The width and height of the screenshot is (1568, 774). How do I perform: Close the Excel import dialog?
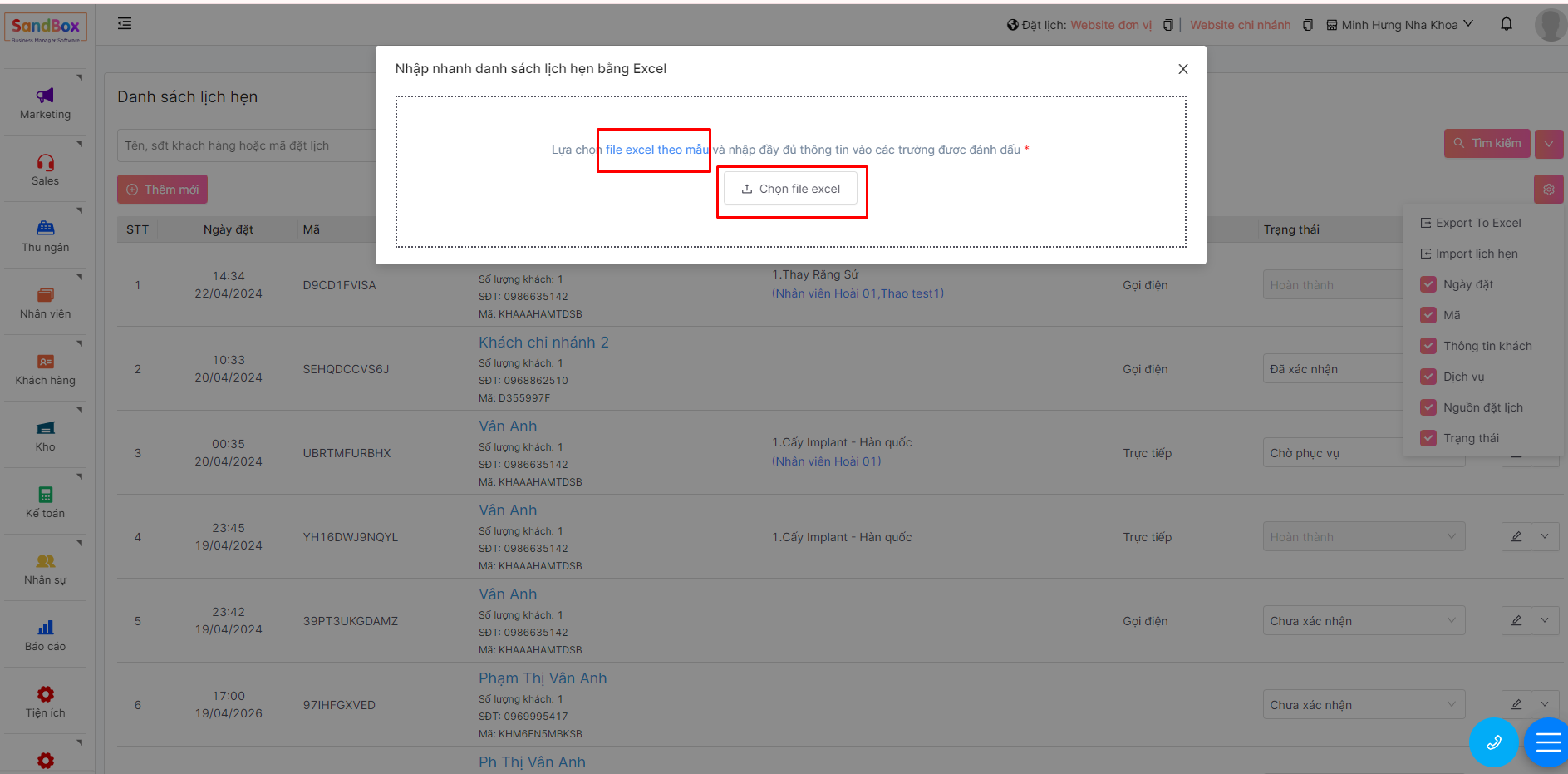pos(1182,69)
